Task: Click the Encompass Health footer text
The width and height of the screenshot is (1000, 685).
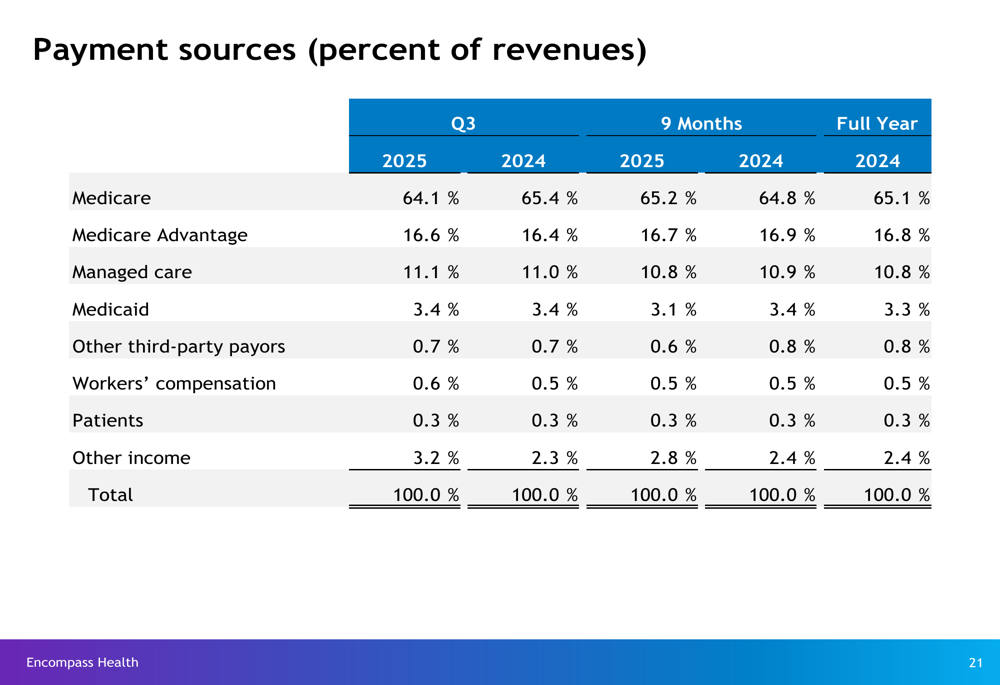Action: click(82, 662)
